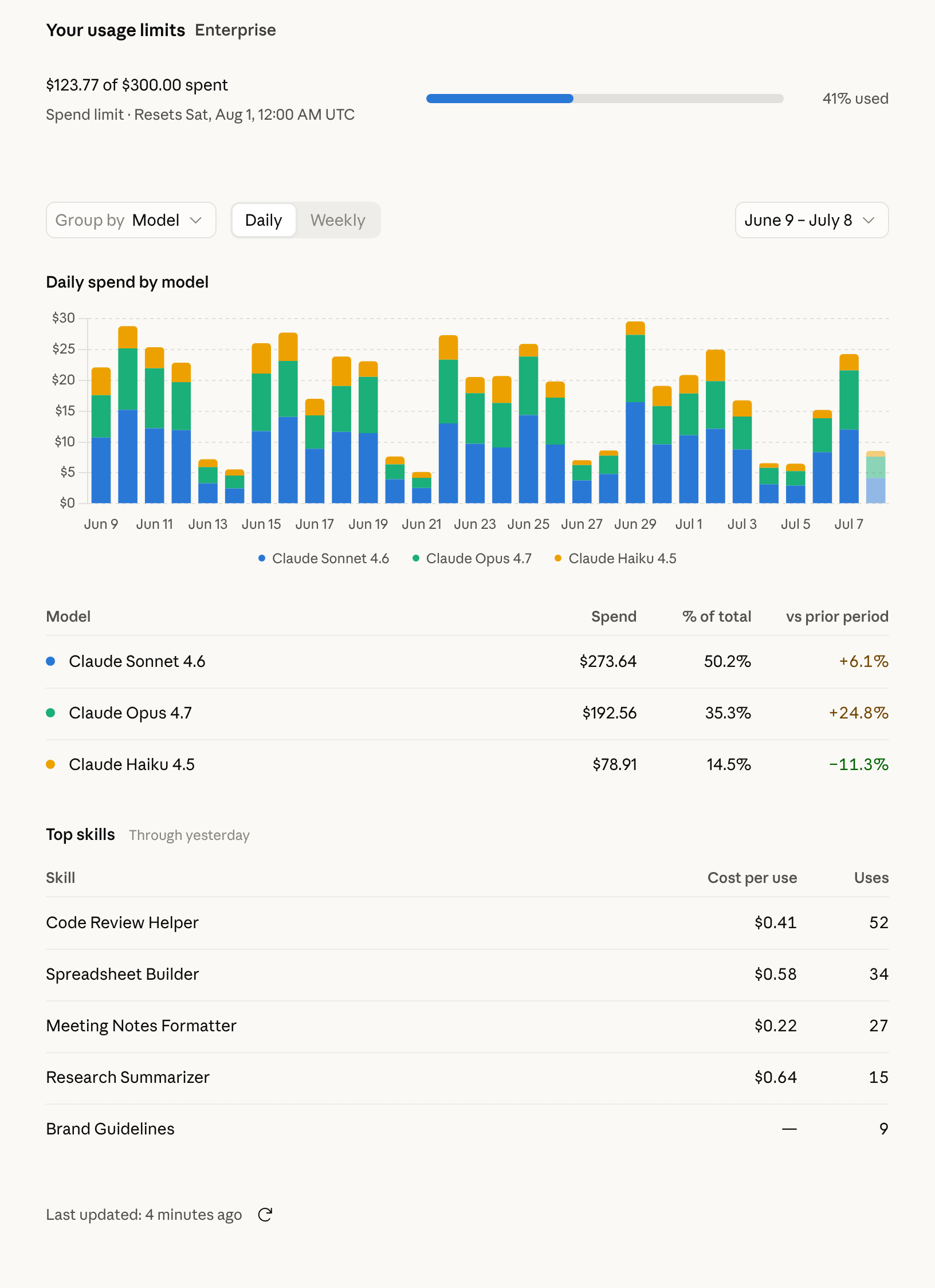Click the 41% used label
935x1288 pixels.
(x=855, y=99)
